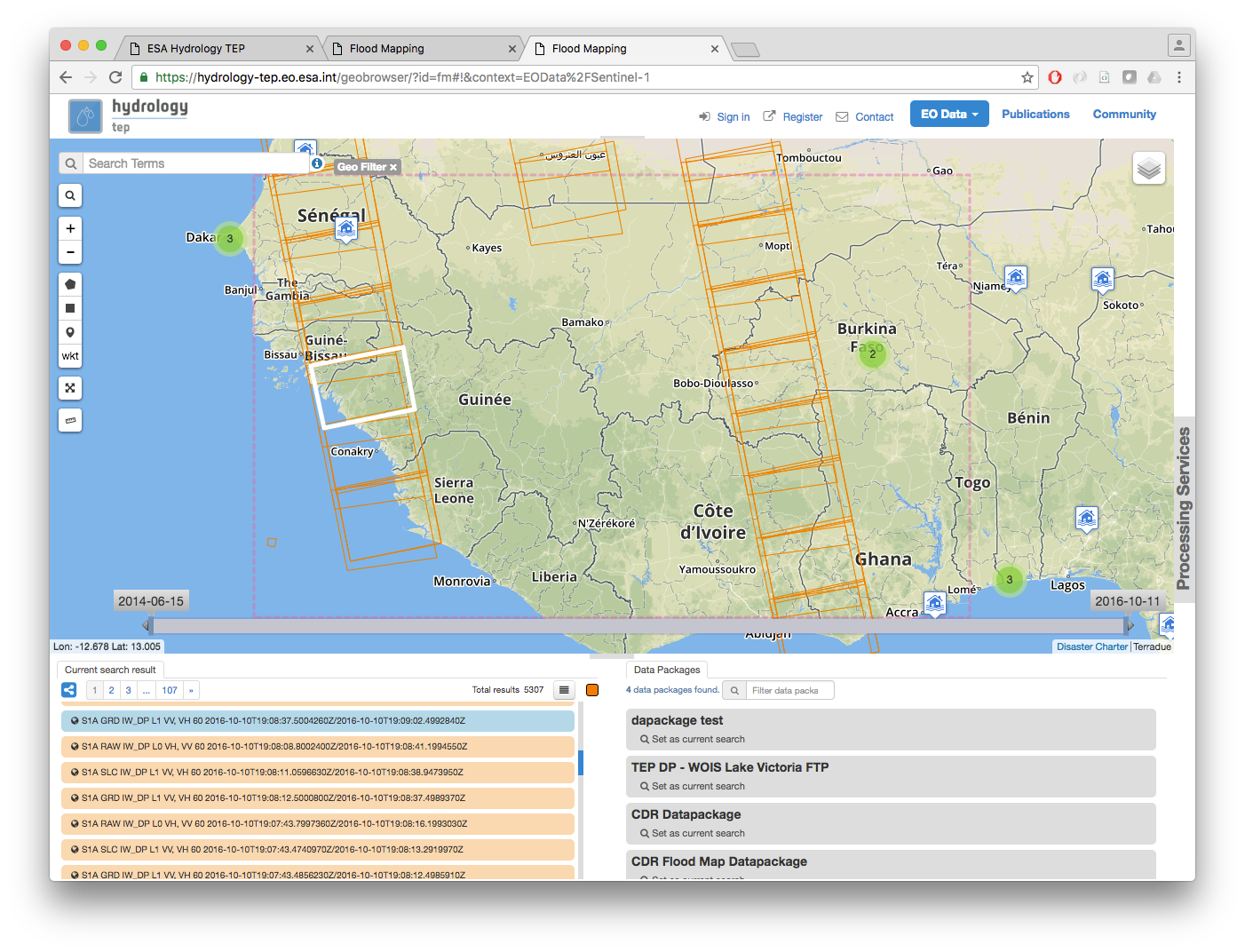Open the EO Data dropdown
Screen dimensions: 1245x952
point(949,114)
